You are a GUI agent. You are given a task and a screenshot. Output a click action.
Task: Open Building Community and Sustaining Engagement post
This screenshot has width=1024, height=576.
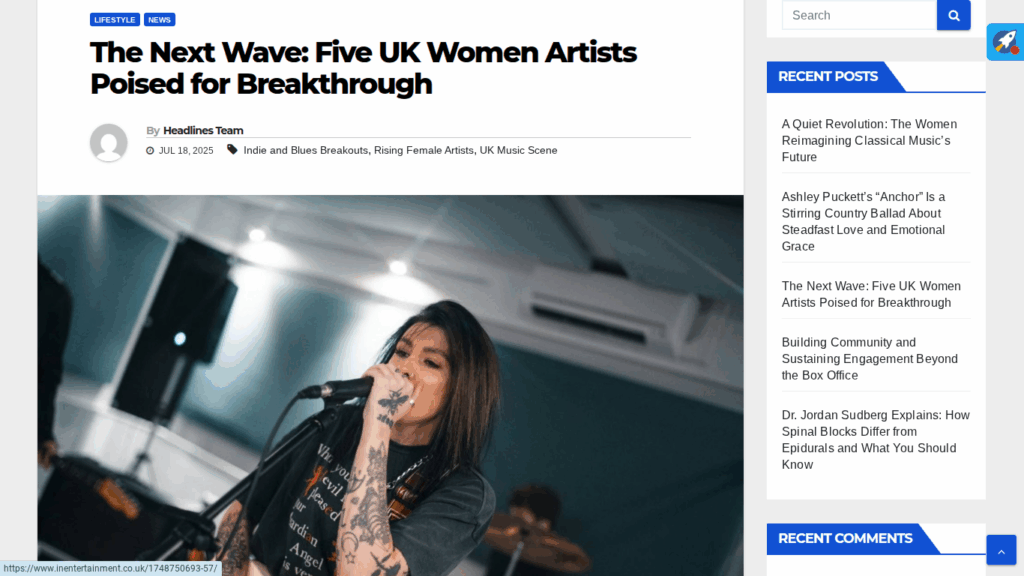(x=870, y=359)
